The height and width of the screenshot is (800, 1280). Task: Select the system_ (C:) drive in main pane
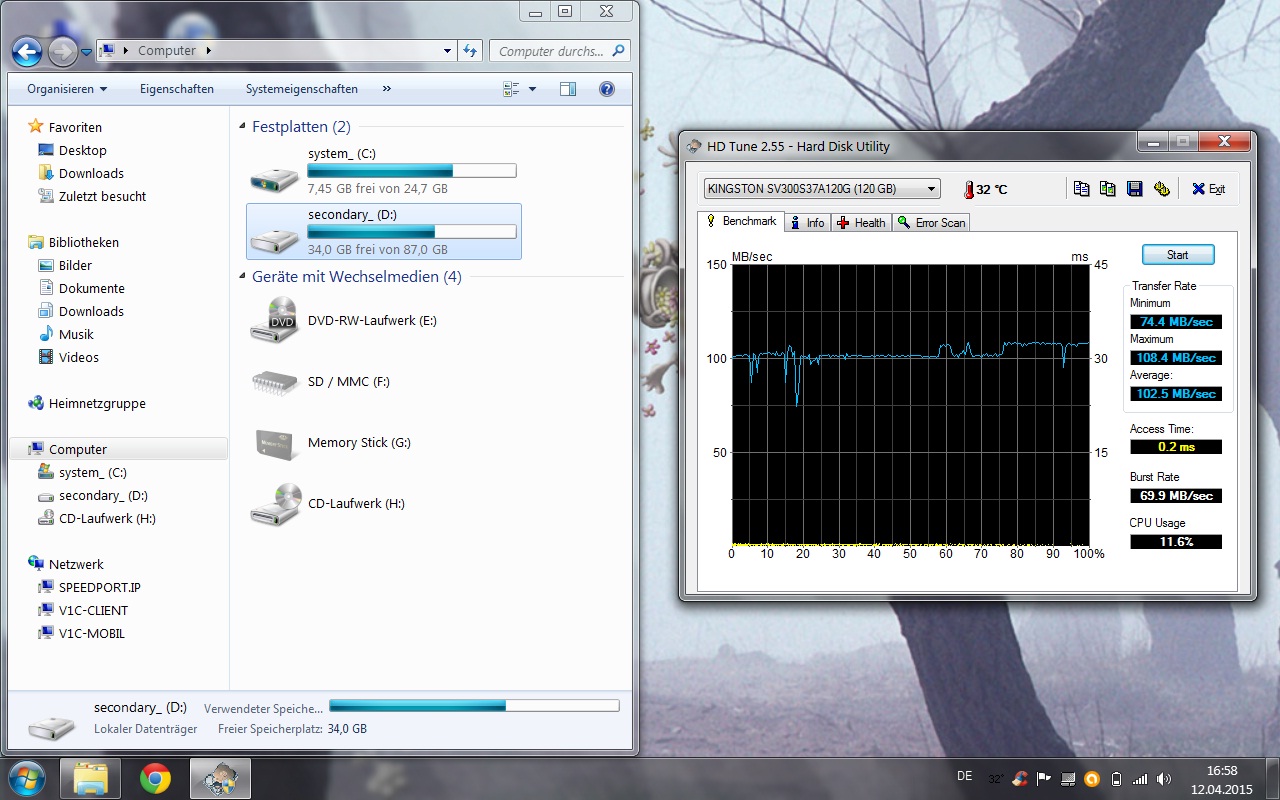tap(384, 171)
